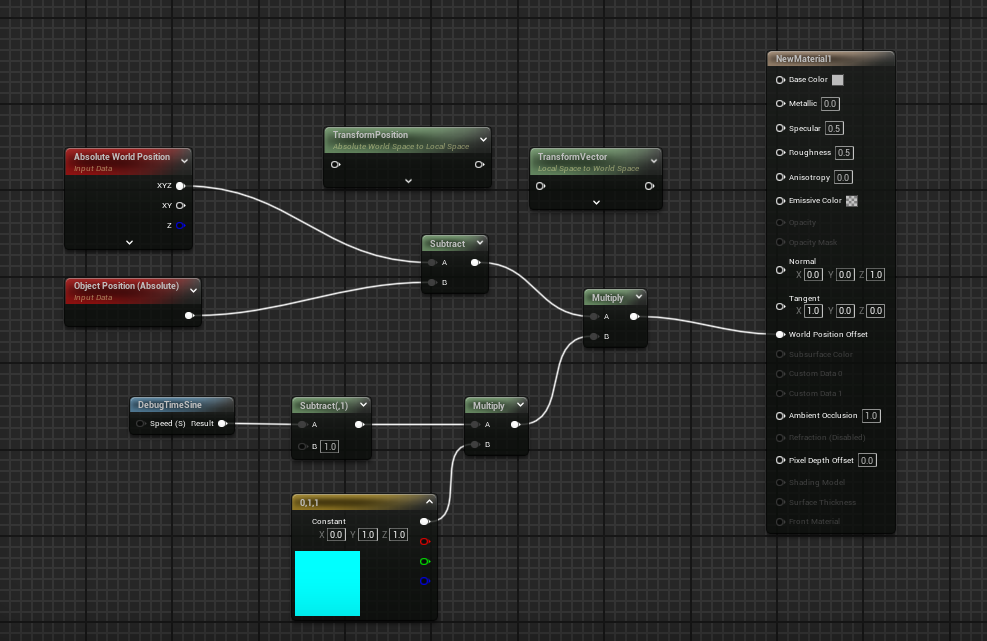The width and height of the screenshot is (987, 641).
Task: Click the blue Z output pin on Absolute World Position
Action: click(180, 226)
